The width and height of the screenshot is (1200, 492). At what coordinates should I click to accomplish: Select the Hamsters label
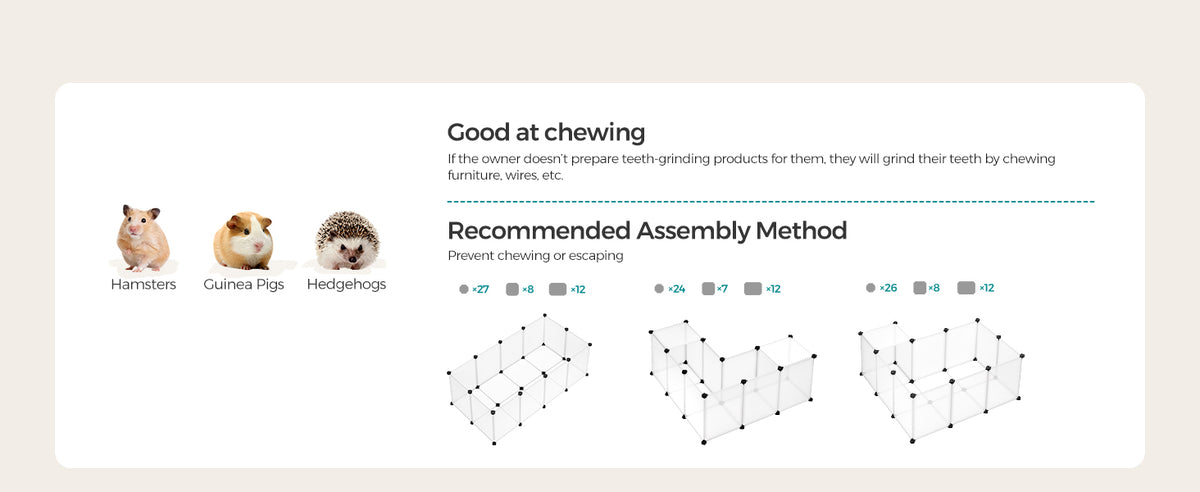[x=143, y=285]
